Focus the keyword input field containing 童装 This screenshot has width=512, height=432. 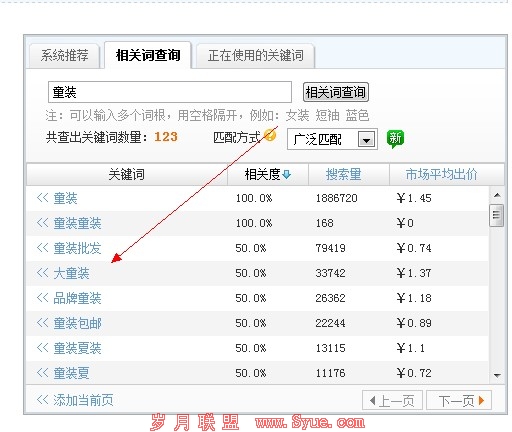pos(170,92)
